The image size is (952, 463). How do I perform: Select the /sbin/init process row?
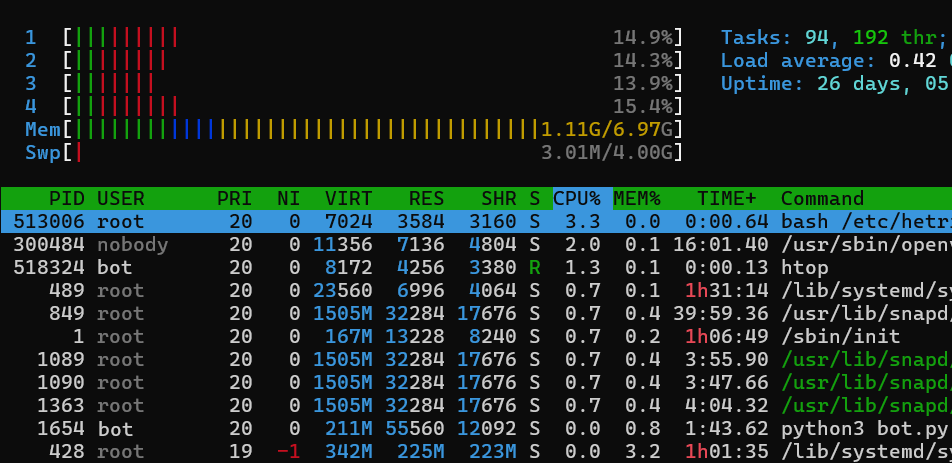476,337
